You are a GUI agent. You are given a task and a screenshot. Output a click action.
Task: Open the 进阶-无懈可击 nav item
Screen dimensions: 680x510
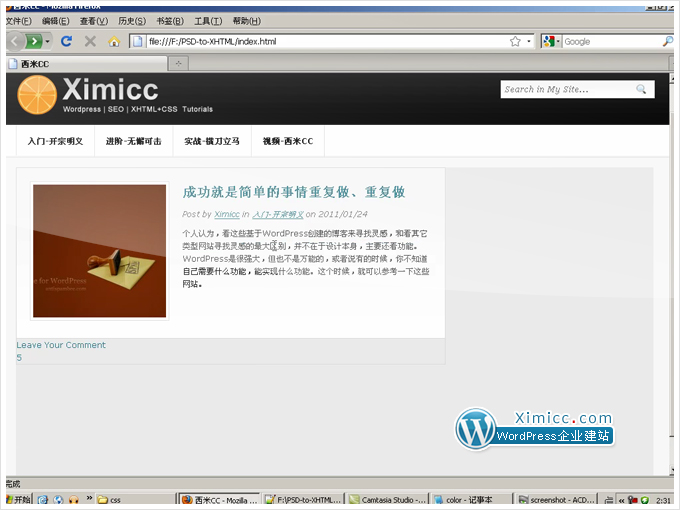[x=134, y=141]
